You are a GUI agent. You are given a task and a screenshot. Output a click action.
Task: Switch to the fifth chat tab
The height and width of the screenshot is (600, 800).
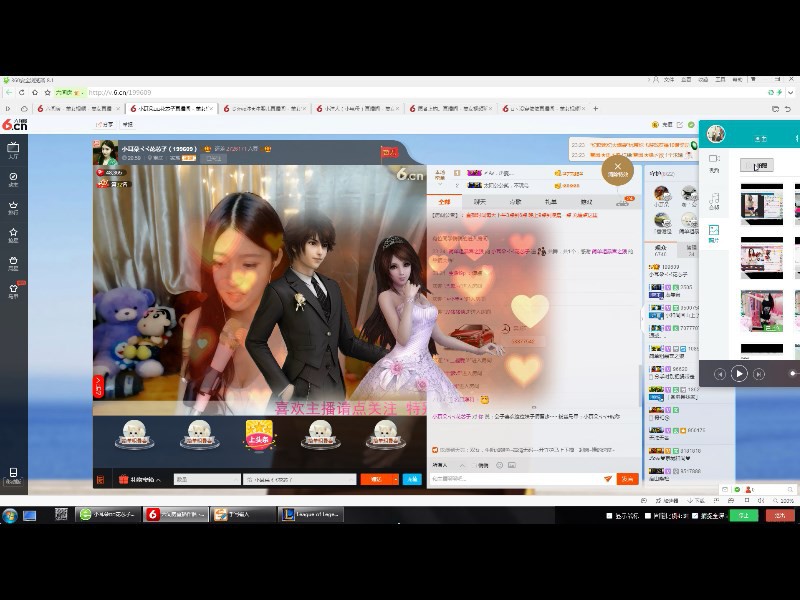[586, 202]
